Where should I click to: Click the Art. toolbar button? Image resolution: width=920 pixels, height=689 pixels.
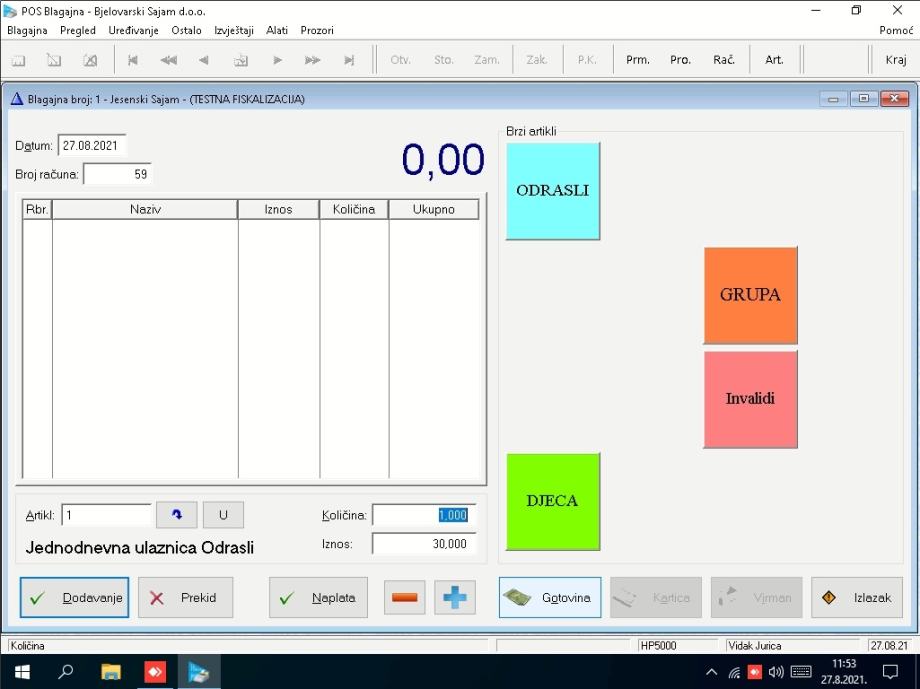coord(774,60)
